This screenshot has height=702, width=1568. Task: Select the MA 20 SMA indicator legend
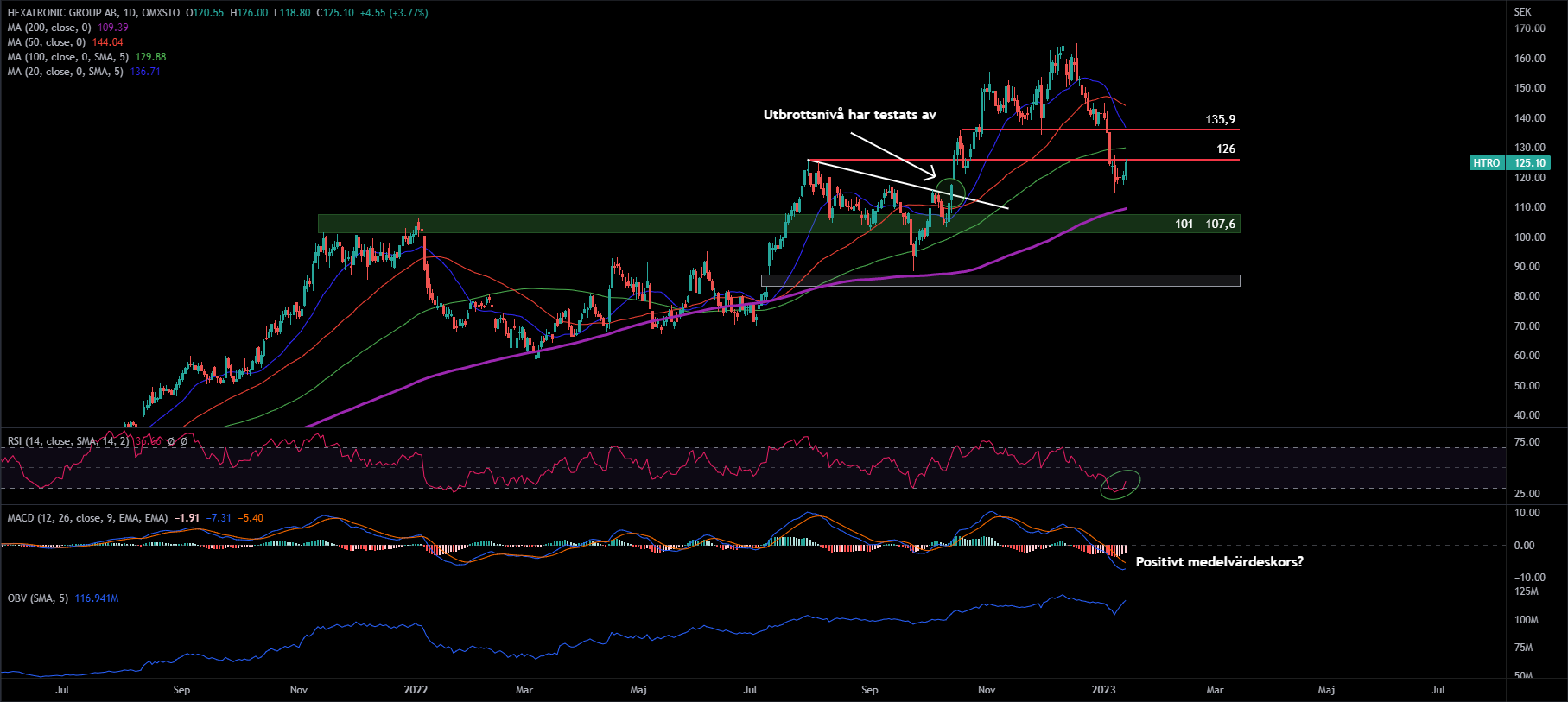(x=65, y=72)
